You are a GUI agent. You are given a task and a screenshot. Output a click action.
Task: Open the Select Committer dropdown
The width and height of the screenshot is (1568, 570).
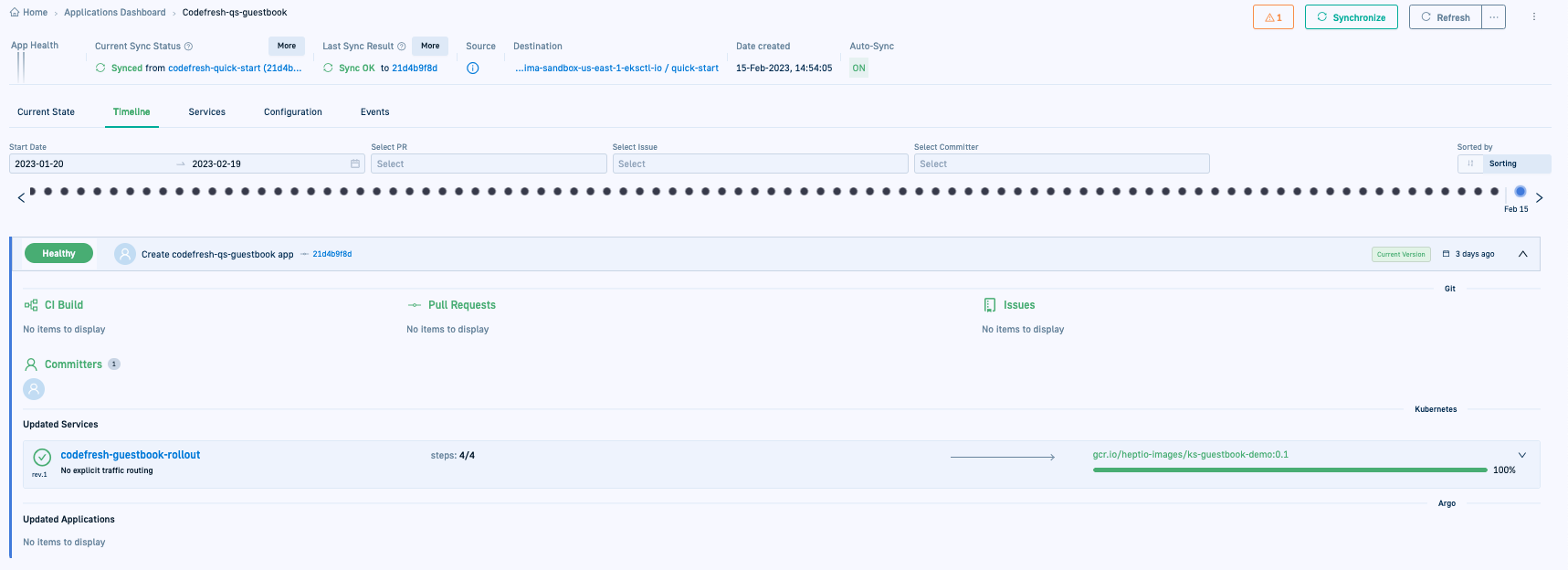pyautogui.click(x=1061, y=164)
